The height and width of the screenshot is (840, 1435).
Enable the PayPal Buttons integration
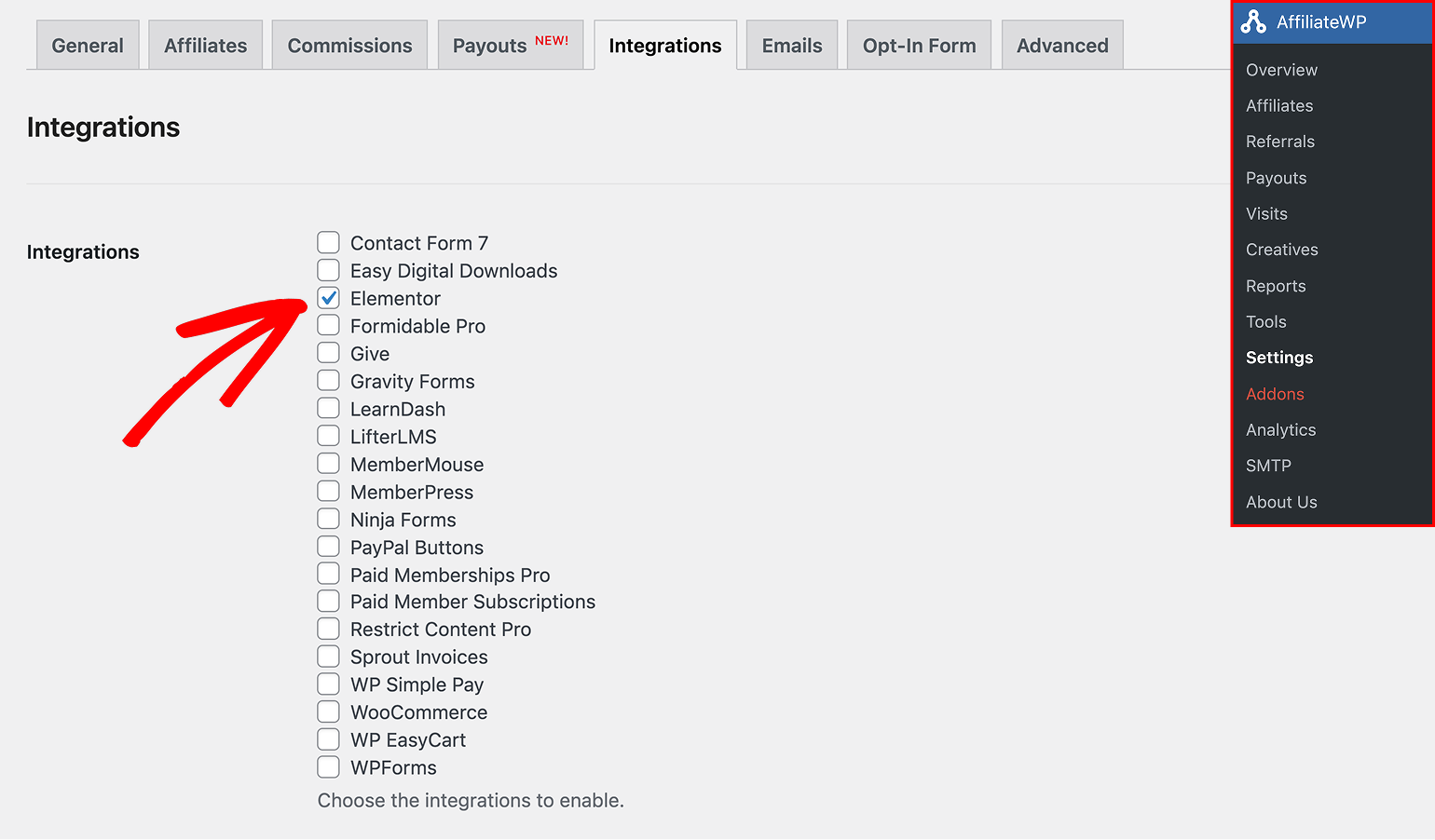coord(328,547)
